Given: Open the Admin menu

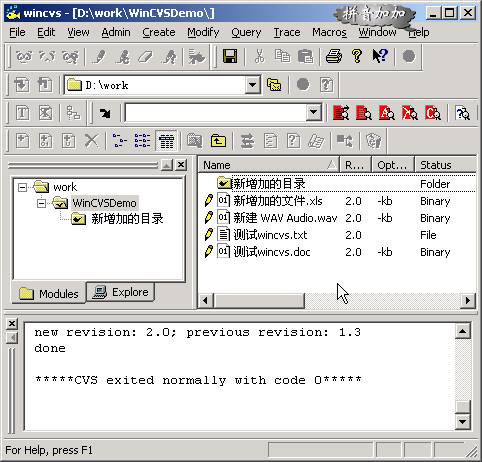Looking at the screenshot, I should pyautogui.click(x=116, y=32).
